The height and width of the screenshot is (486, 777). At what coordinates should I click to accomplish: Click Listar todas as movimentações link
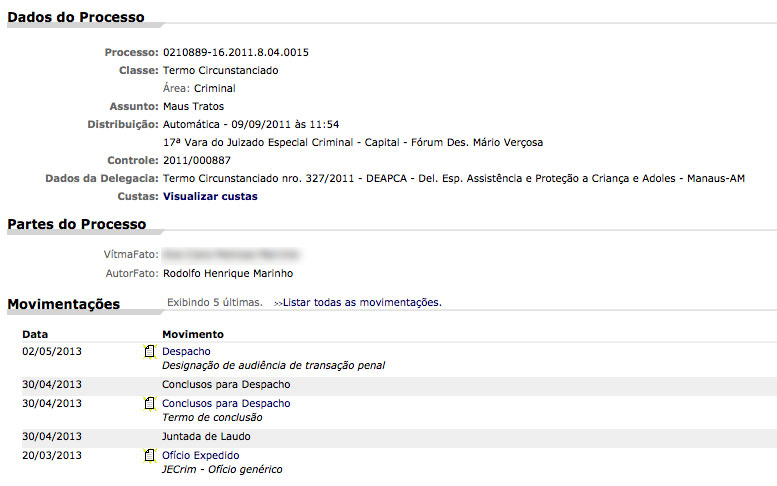(362, 302)
